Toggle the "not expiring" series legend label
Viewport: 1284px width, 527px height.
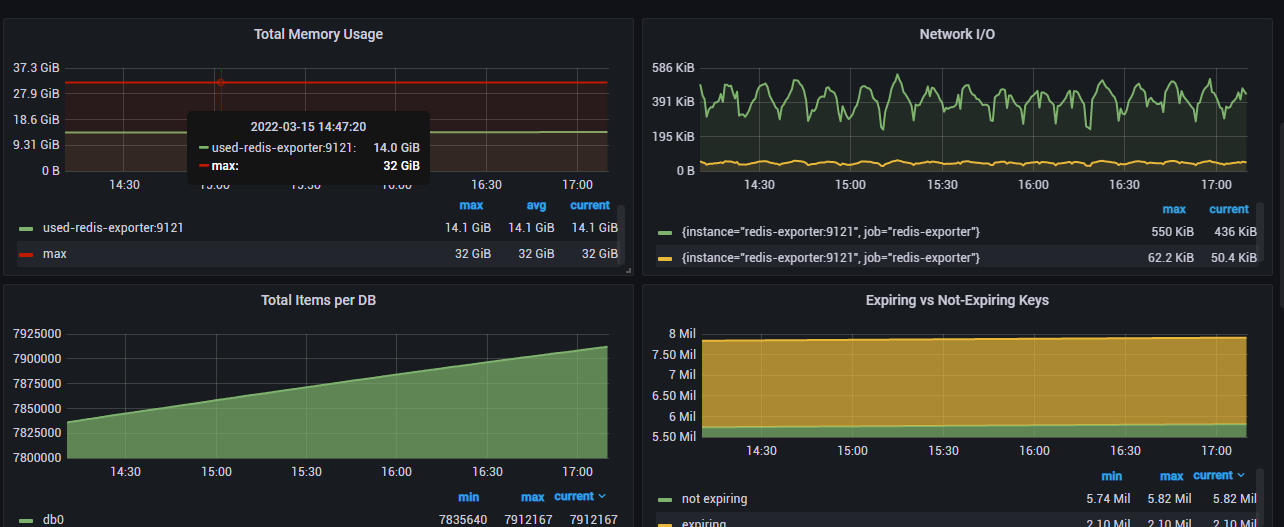pos(714,499)
